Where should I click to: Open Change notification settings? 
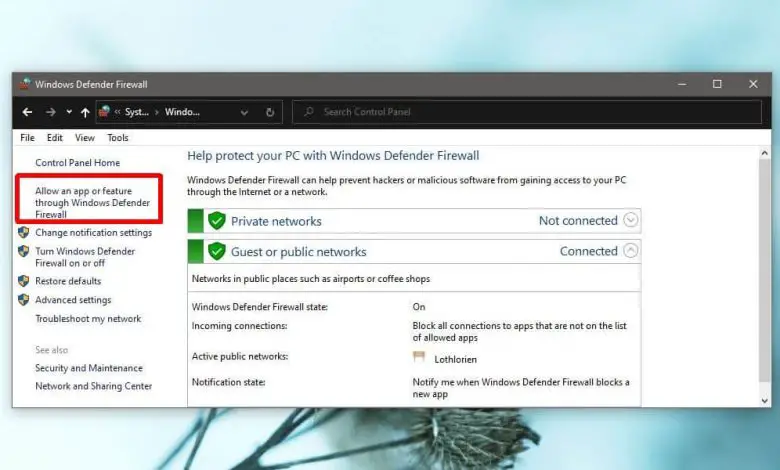[94, 233]
